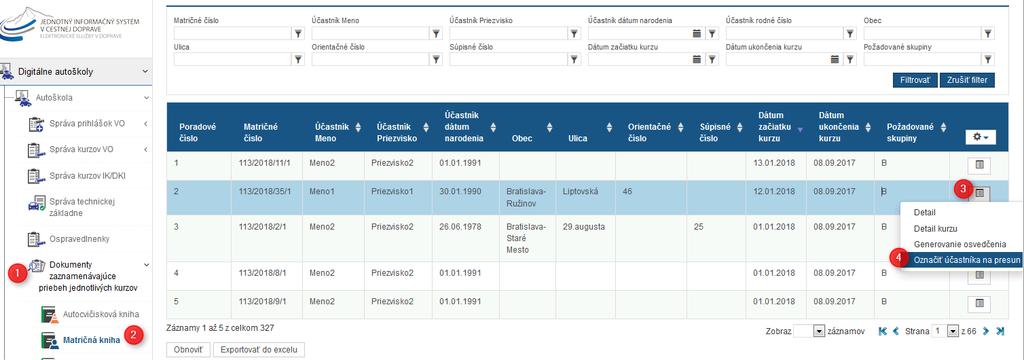Go to first page of records
Screen dimensions: 1024x360
pos(884,331)
